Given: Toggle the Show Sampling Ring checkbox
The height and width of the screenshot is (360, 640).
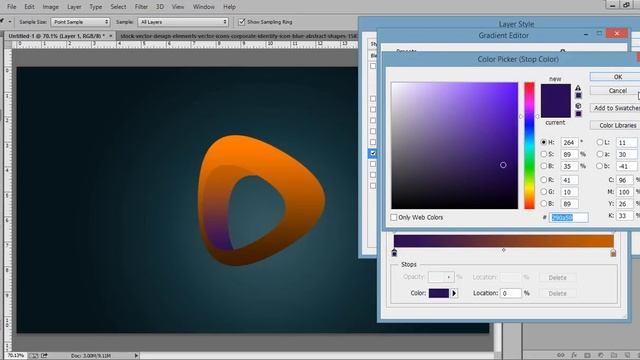Looking at the screenshot, I should coord(242,22).
